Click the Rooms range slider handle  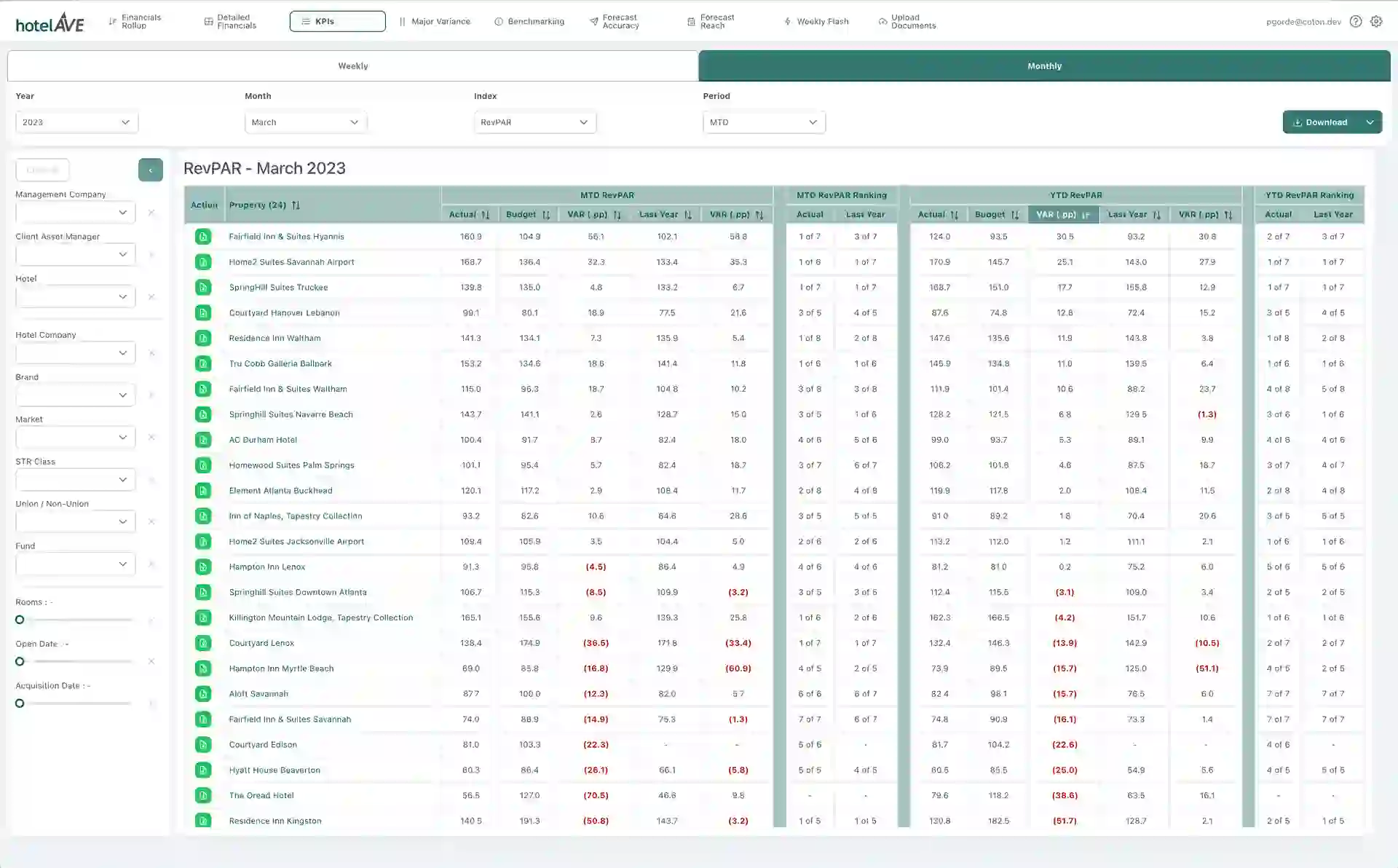tap(20, 620)
